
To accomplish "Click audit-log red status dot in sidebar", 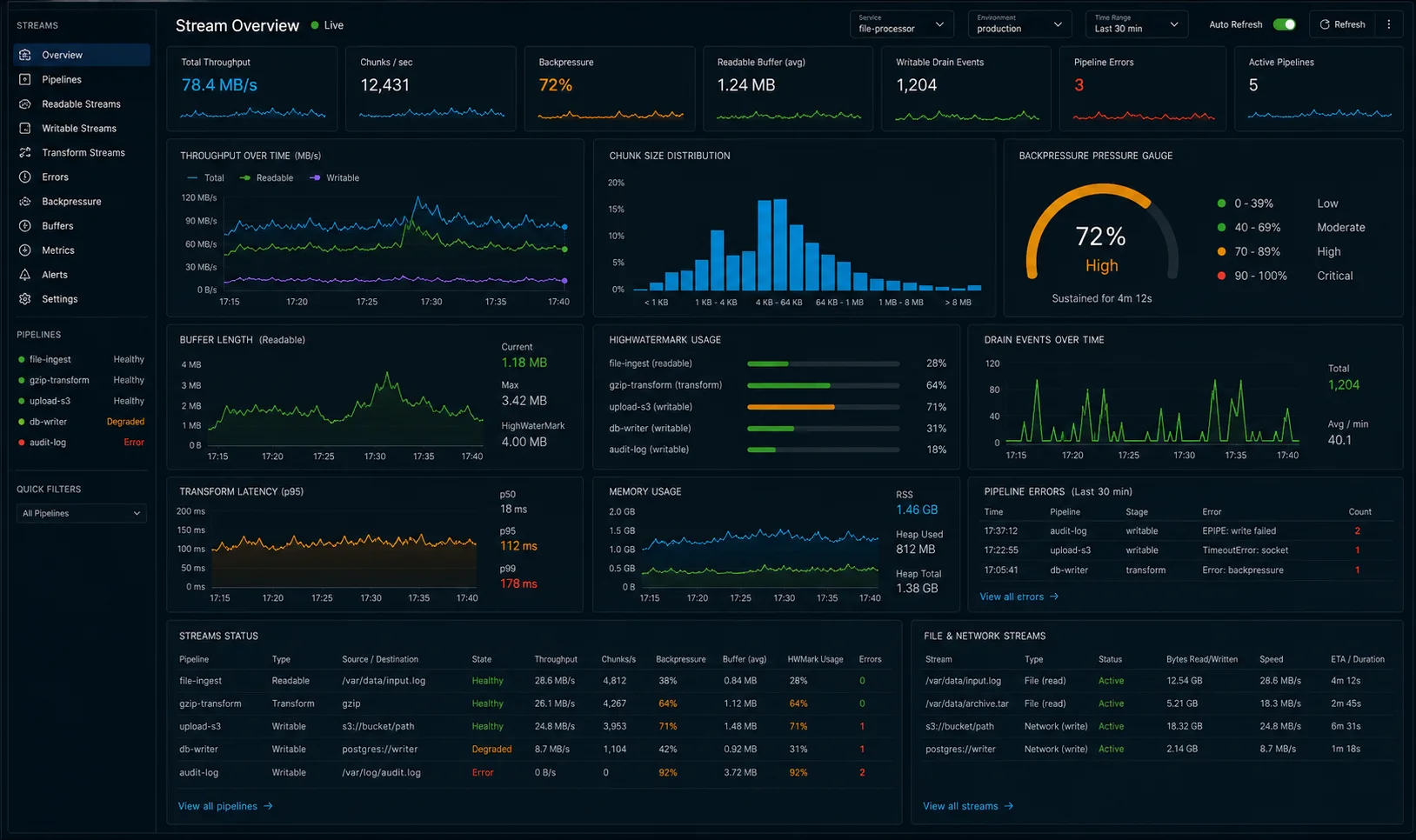I will click(21, 443).
